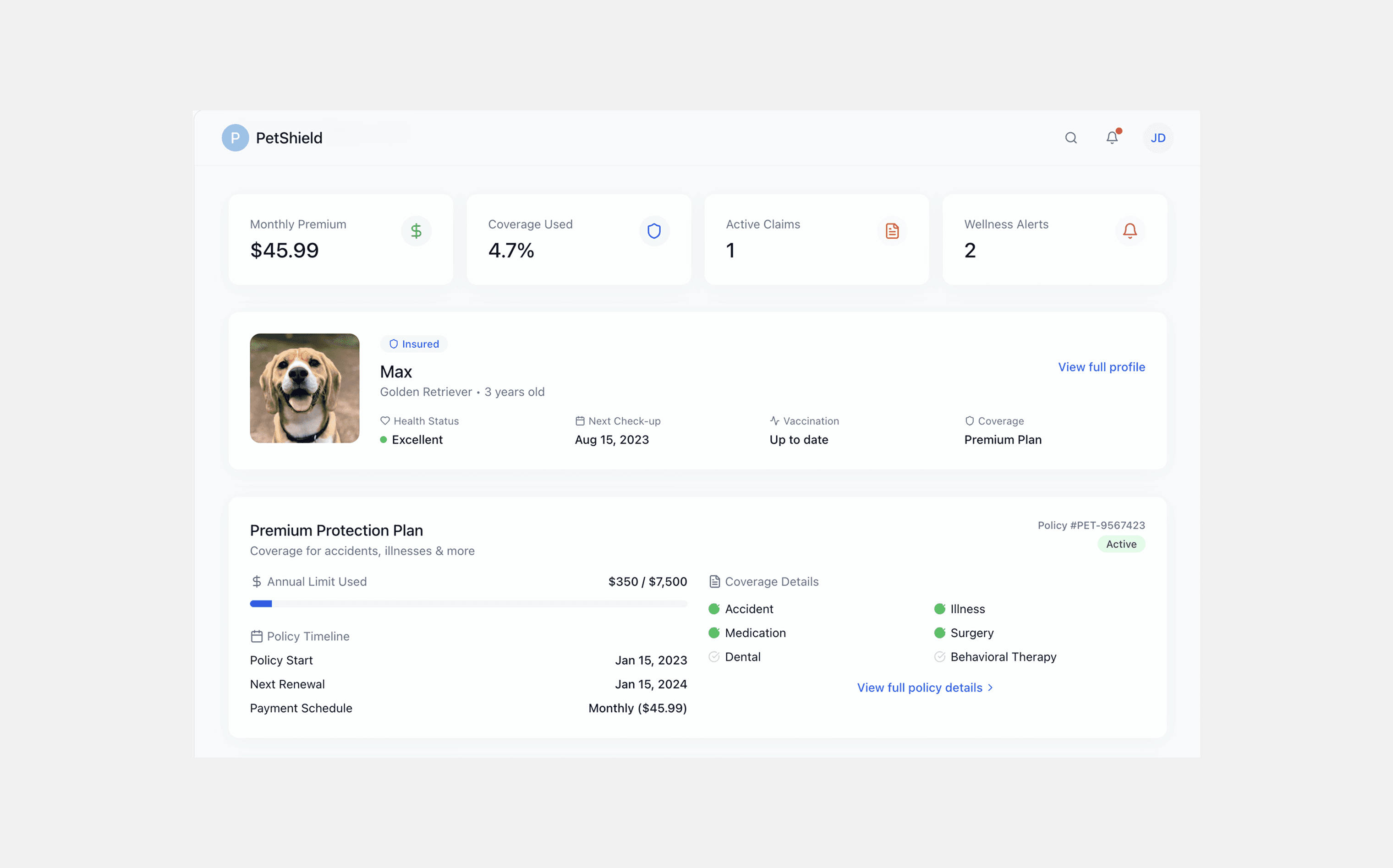Toggle the Behavioral Therapy check mark

939,657
